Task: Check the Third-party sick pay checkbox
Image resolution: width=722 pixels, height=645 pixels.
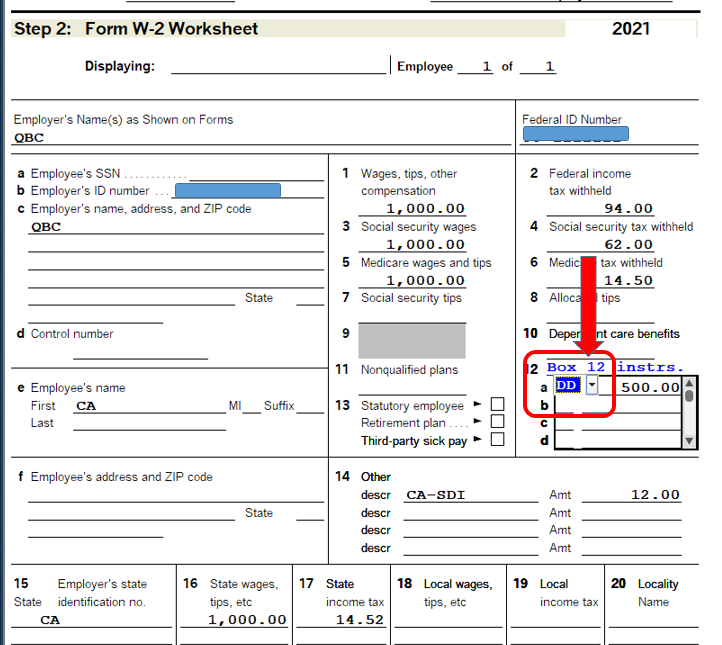Action: (497, 440)
